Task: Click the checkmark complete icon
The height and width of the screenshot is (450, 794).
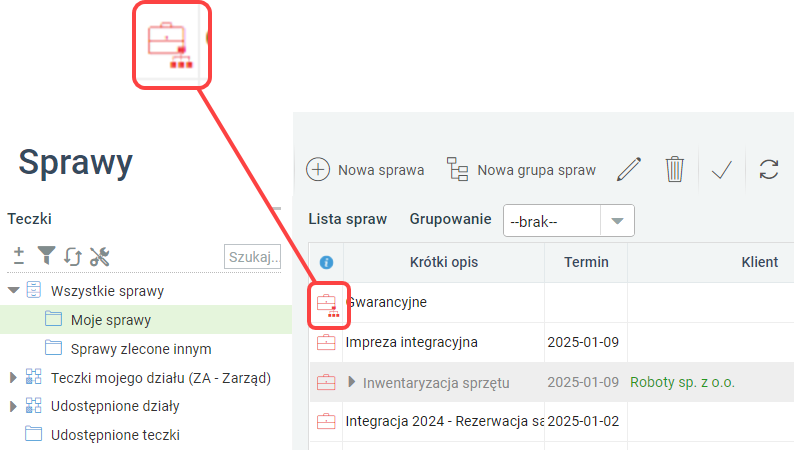Action: [722, 170]
